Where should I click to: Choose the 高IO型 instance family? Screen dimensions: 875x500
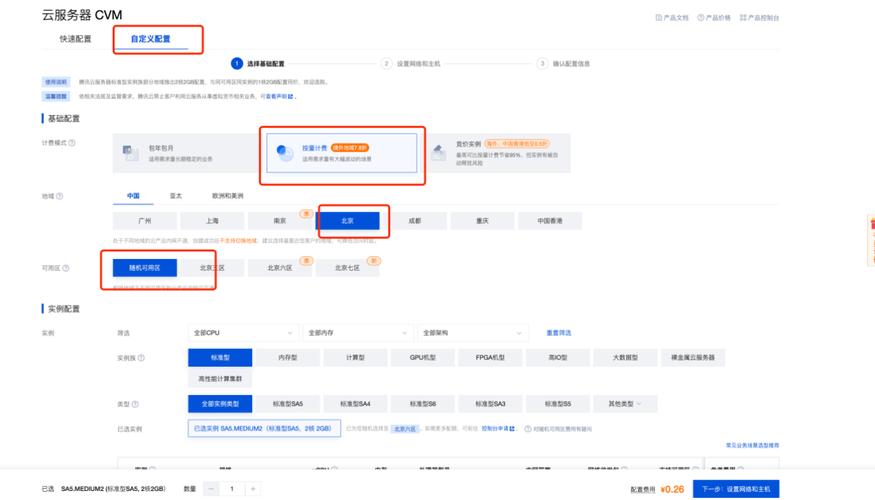(x=557, y=358)
